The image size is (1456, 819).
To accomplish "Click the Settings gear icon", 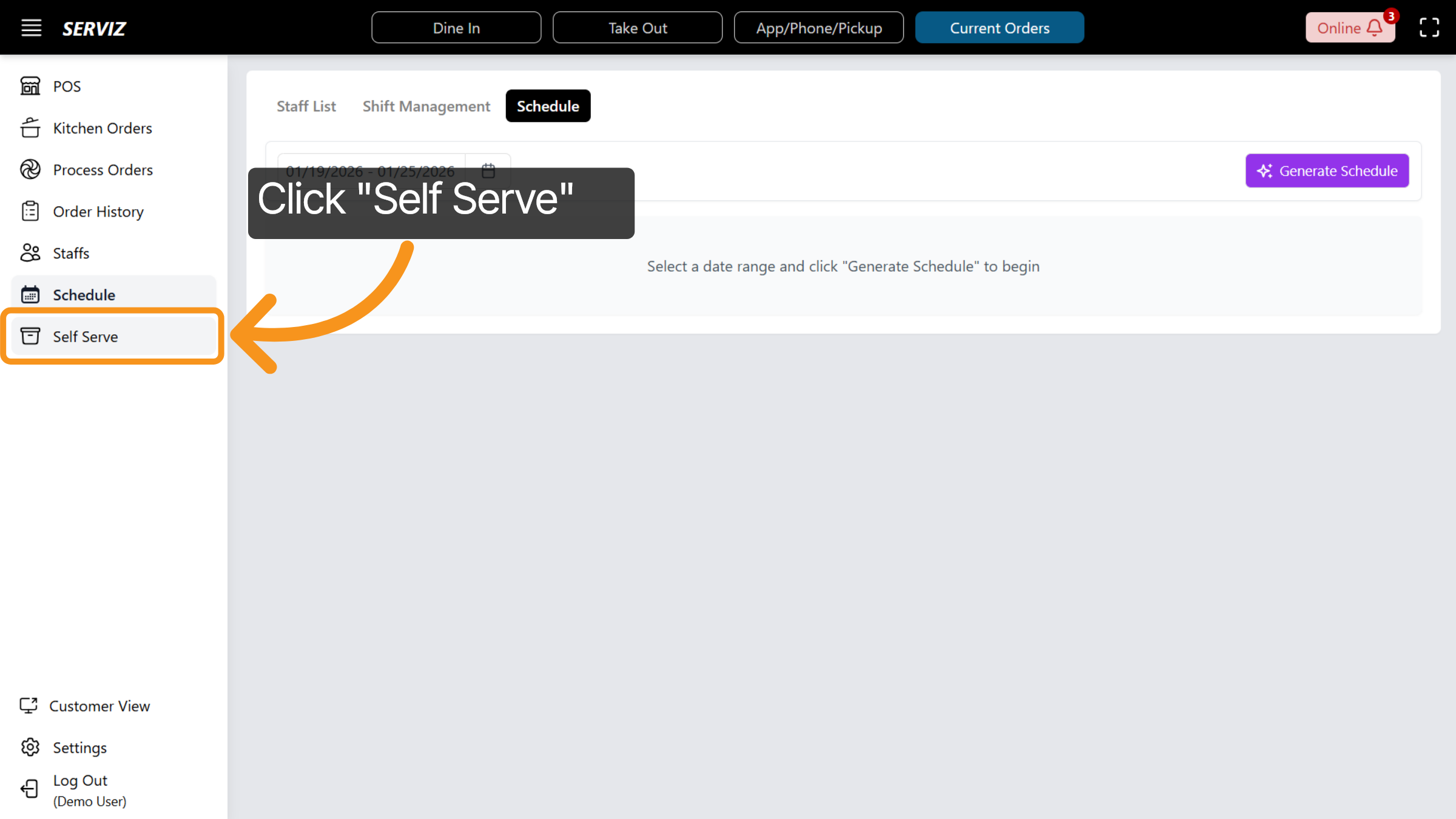I will coord(30,747).
